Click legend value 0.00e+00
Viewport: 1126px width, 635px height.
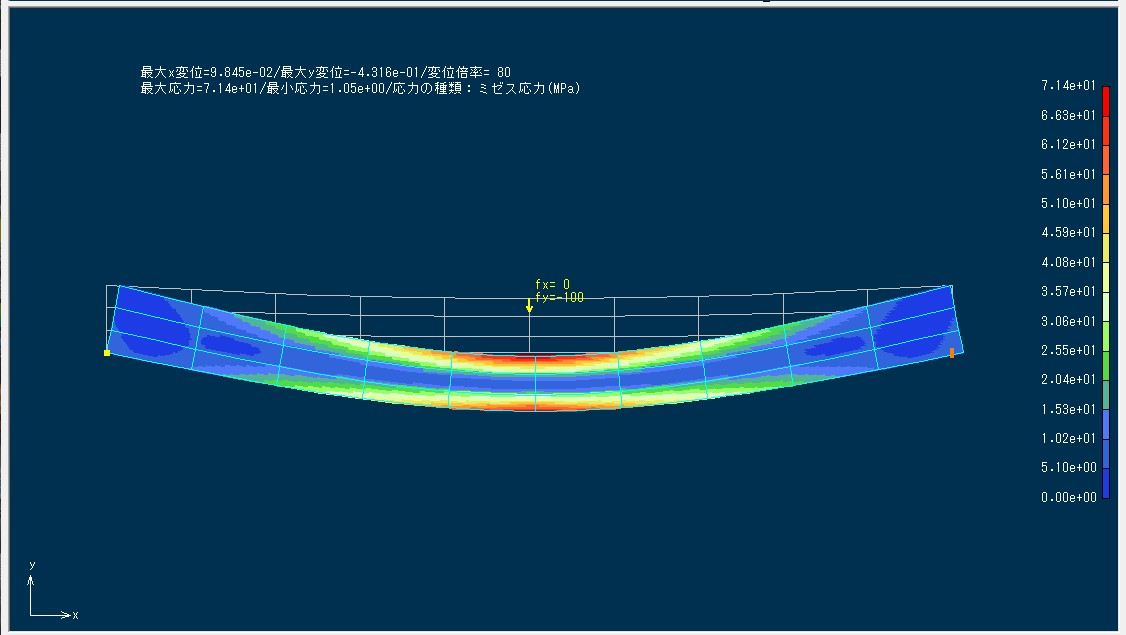(x=1069, y=497)
